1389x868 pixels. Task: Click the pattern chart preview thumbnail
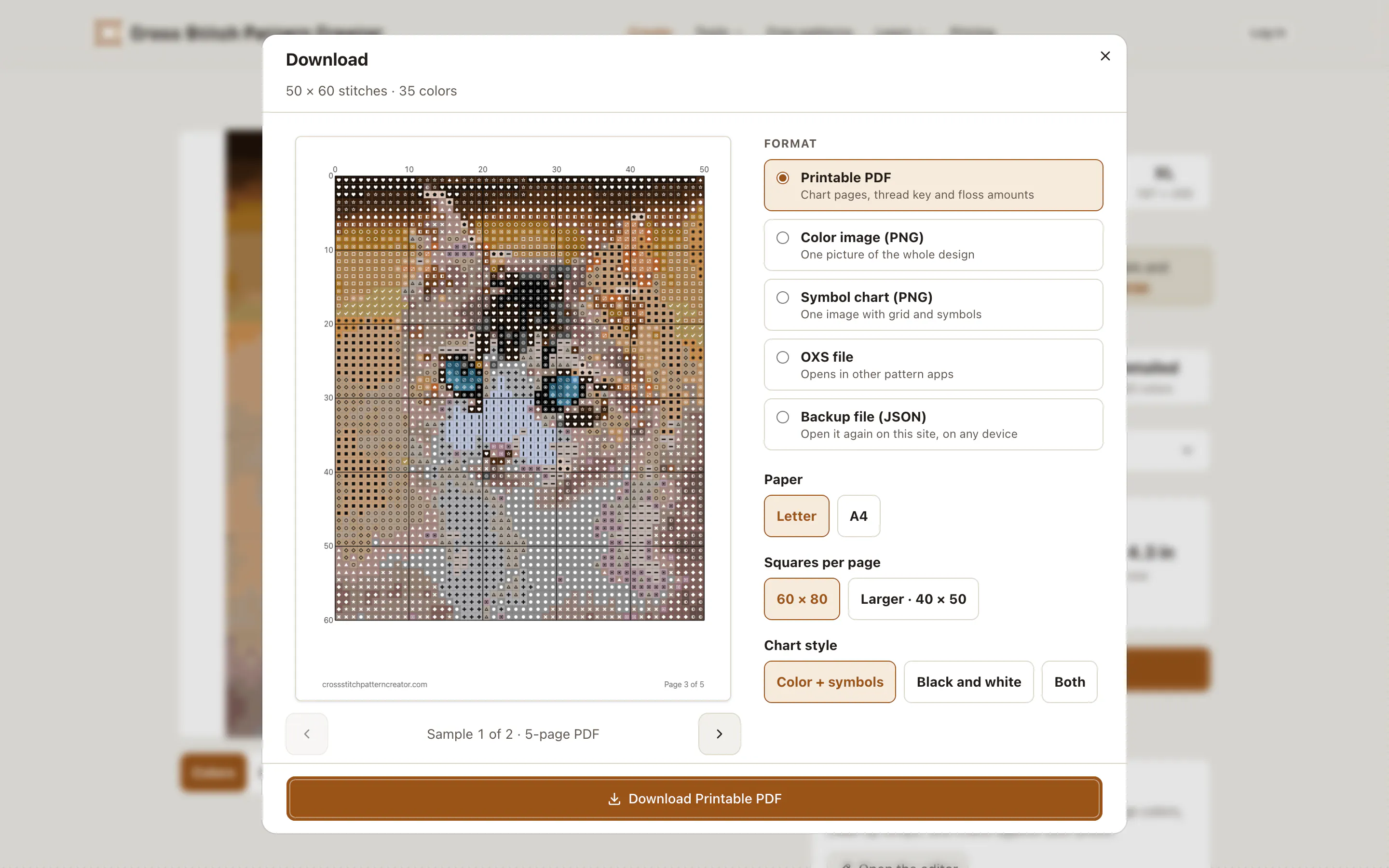click(x=513, y=418)
